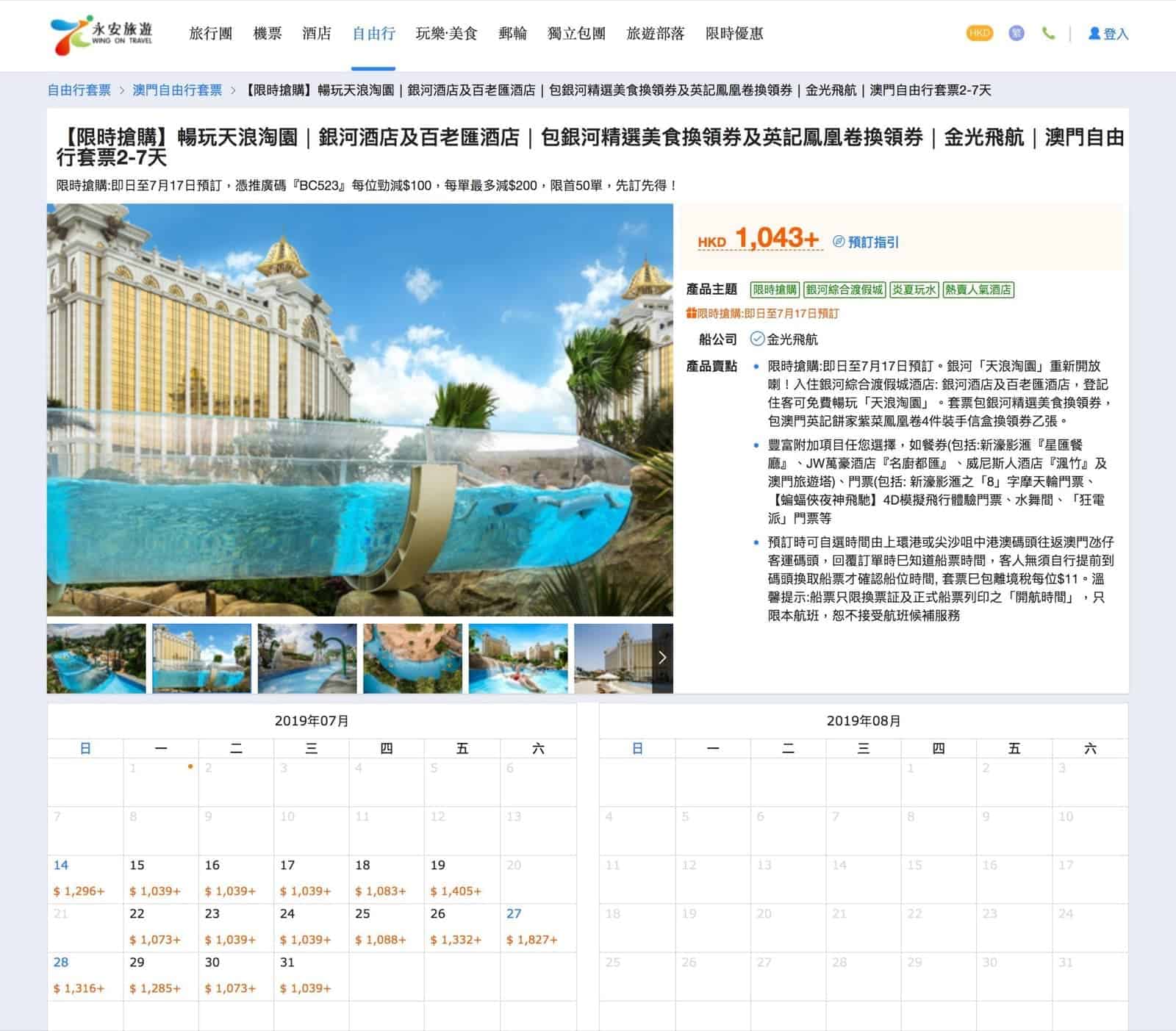Select July 31 on the calendar

point(312,976)
